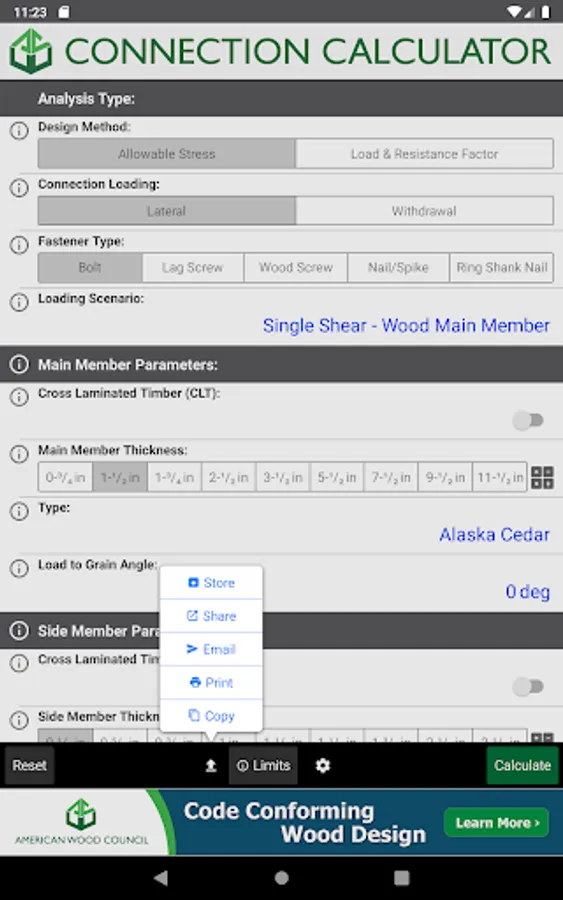The image size is (563, 900).
Task: Open info for Connection Loading
Action: [x=19, y=188]
